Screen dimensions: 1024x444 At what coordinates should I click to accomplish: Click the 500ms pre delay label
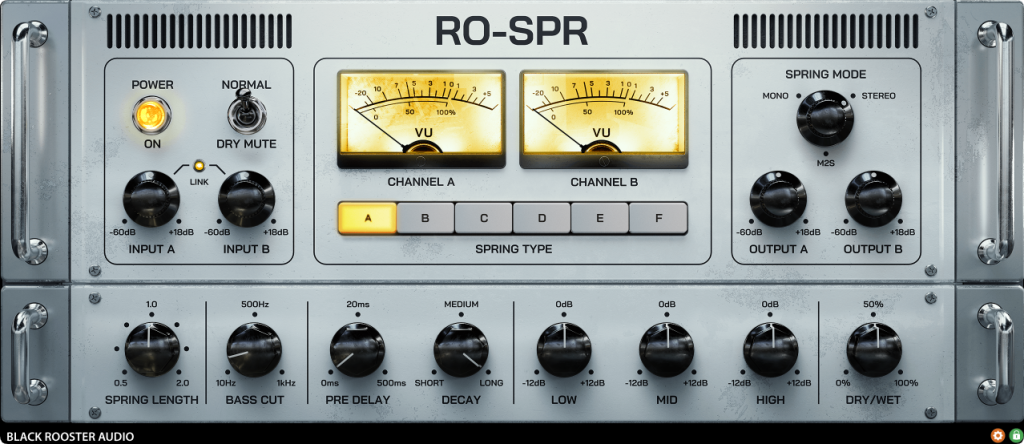click(x=391, y=383)
